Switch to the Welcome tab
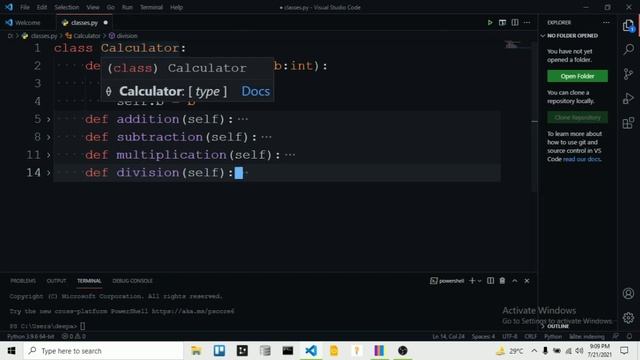Screen dimensions: 640x360 click(27, 23)
